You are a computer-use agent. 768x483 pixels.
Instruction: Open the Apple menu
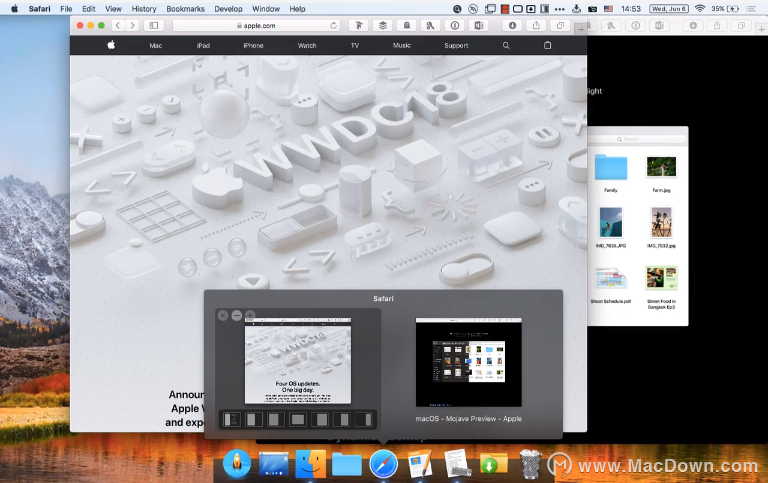(14, 8)
